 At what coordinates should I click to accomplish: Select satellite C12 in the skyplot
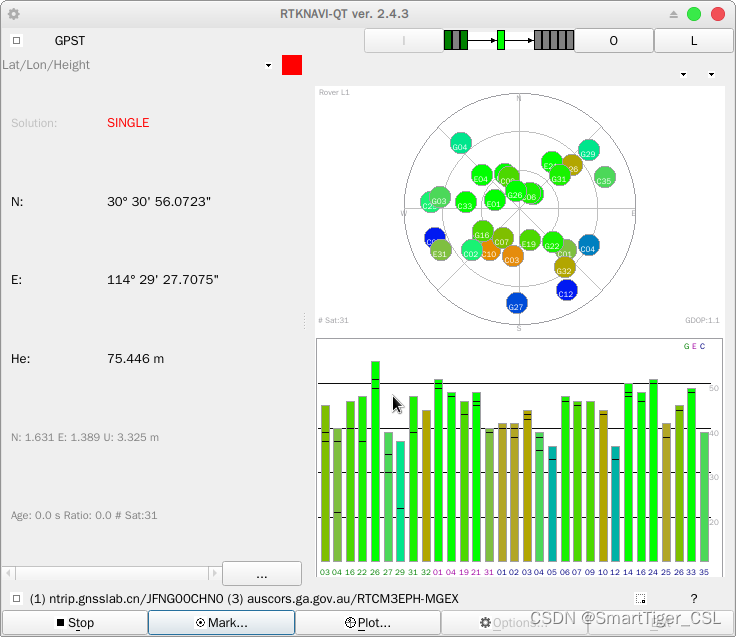click(567, 290)
